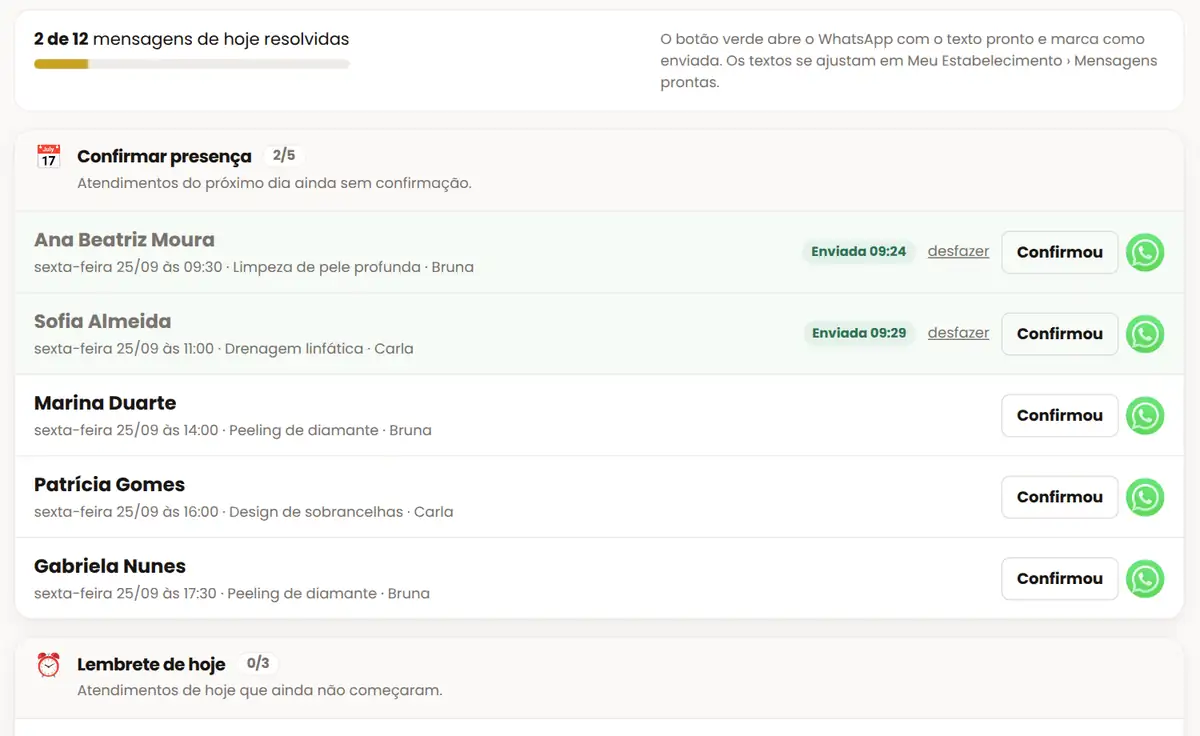The image size is (1200, 736).
Task: Undo sent message for Sofia Almeida
Action: click(x=958, y=333)
